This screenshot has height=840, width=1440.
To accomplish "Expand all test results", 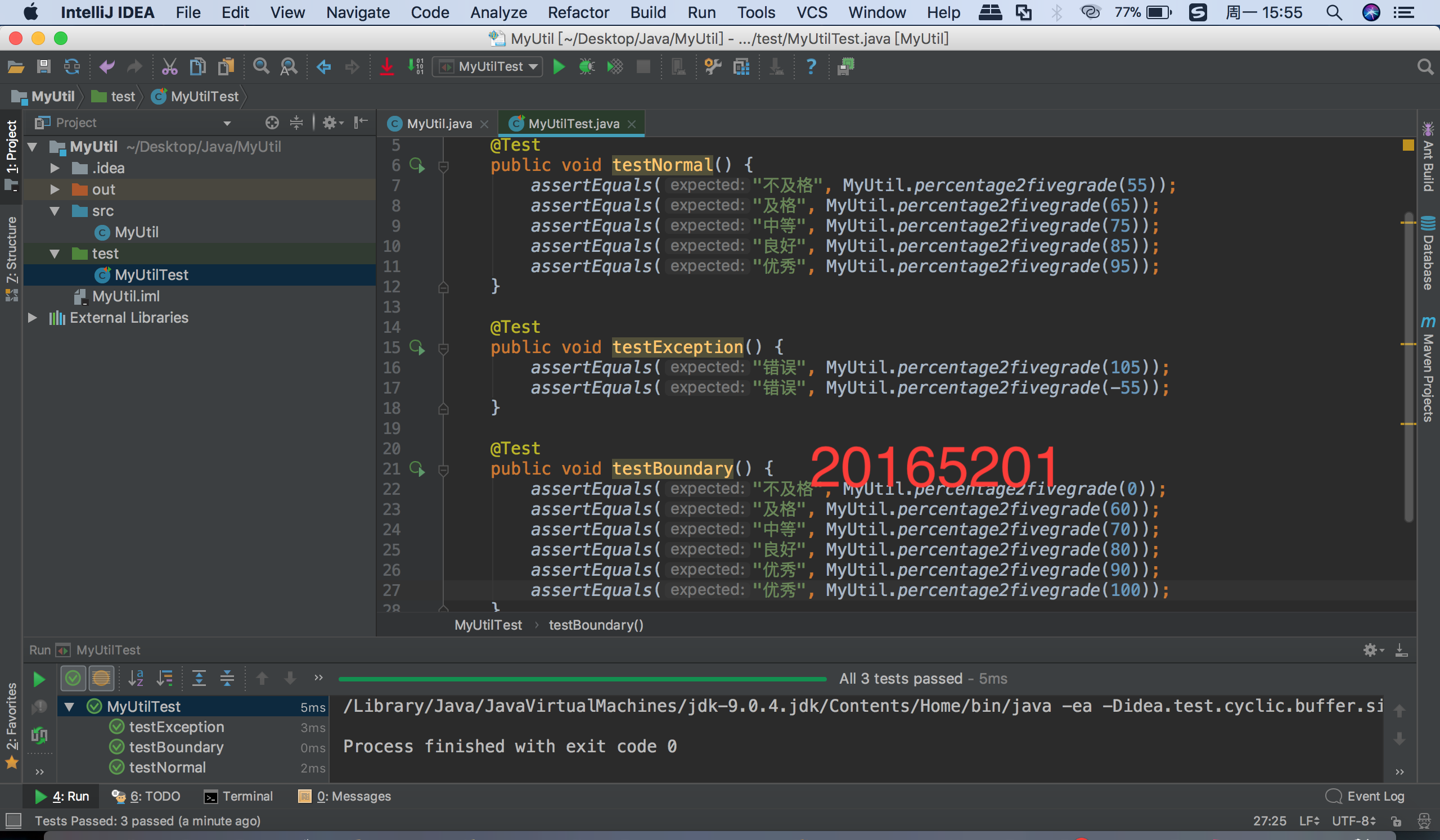I will point(199,679).
